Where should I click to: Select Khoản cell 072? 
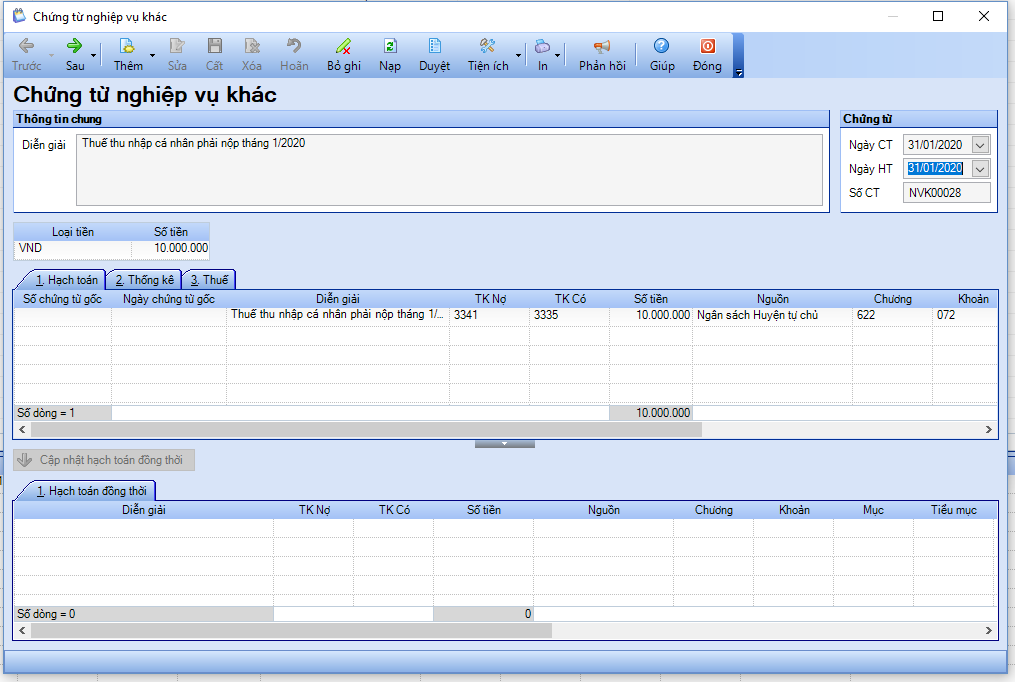[965, 315]
